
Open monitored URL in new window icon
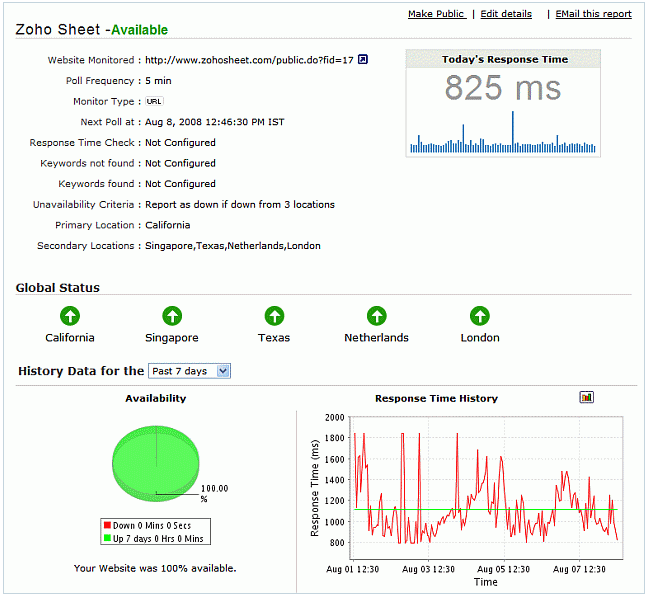click(x=363, y=60)
